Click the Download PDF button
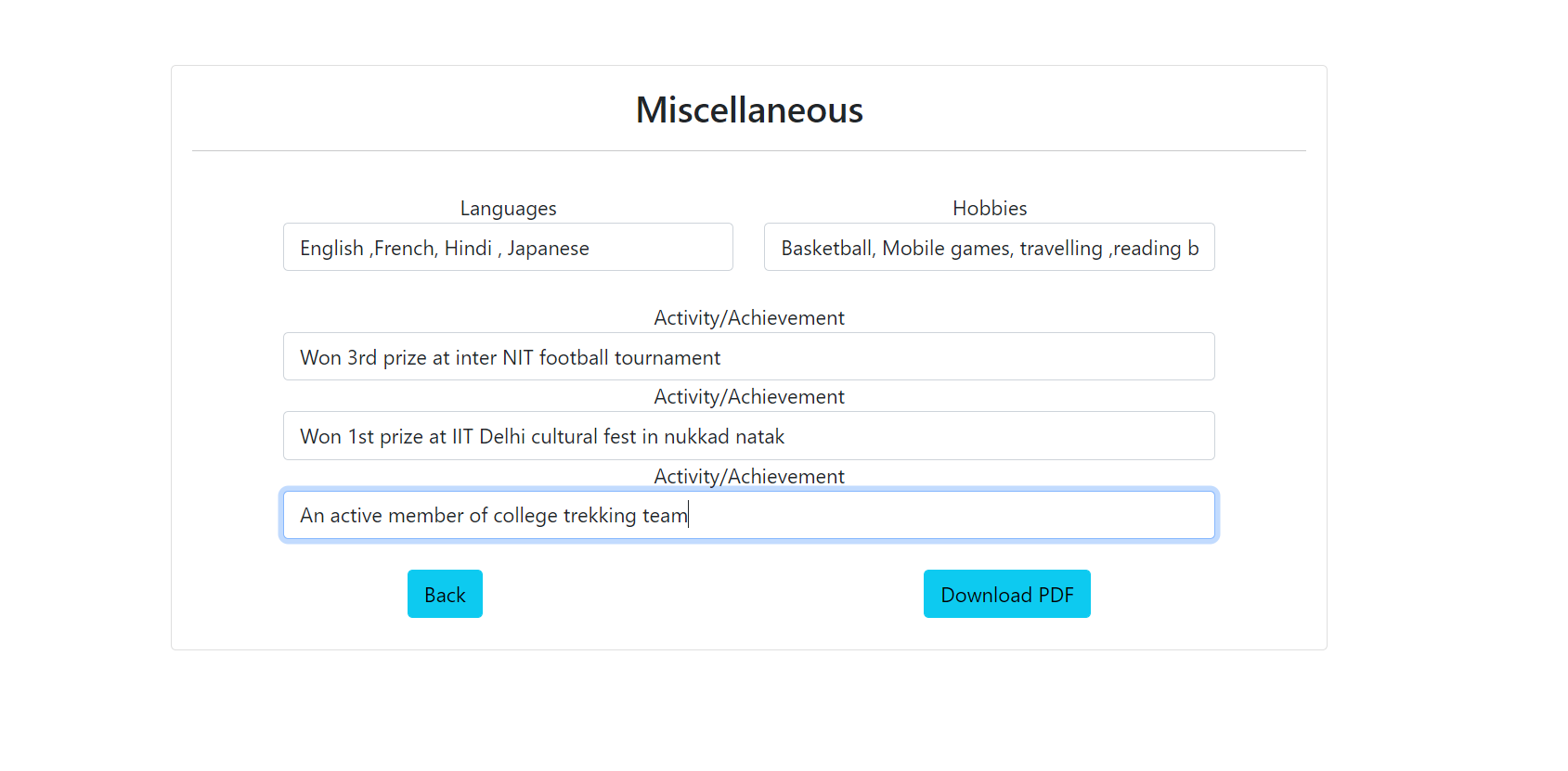Viewport: 1568px width, 771px height. (1007, 594)
